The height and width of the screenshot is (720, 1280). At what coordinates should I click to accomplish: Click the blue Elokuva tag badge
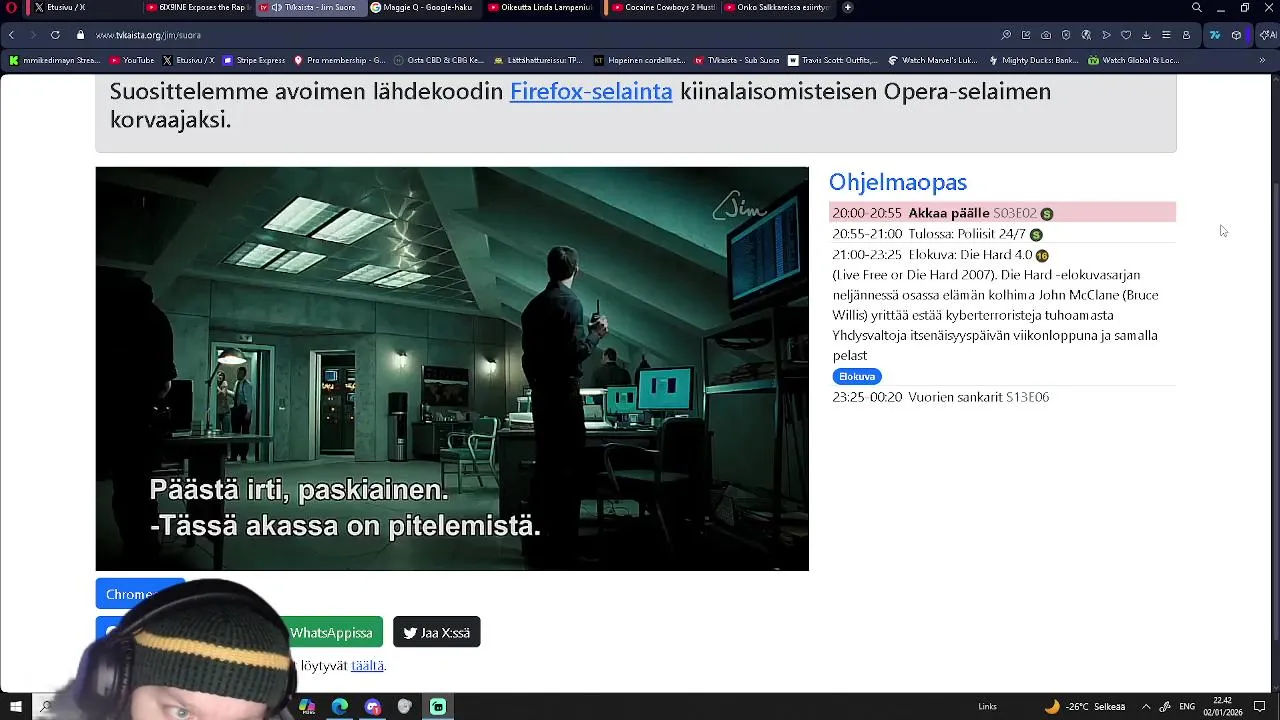coord(857,377)
